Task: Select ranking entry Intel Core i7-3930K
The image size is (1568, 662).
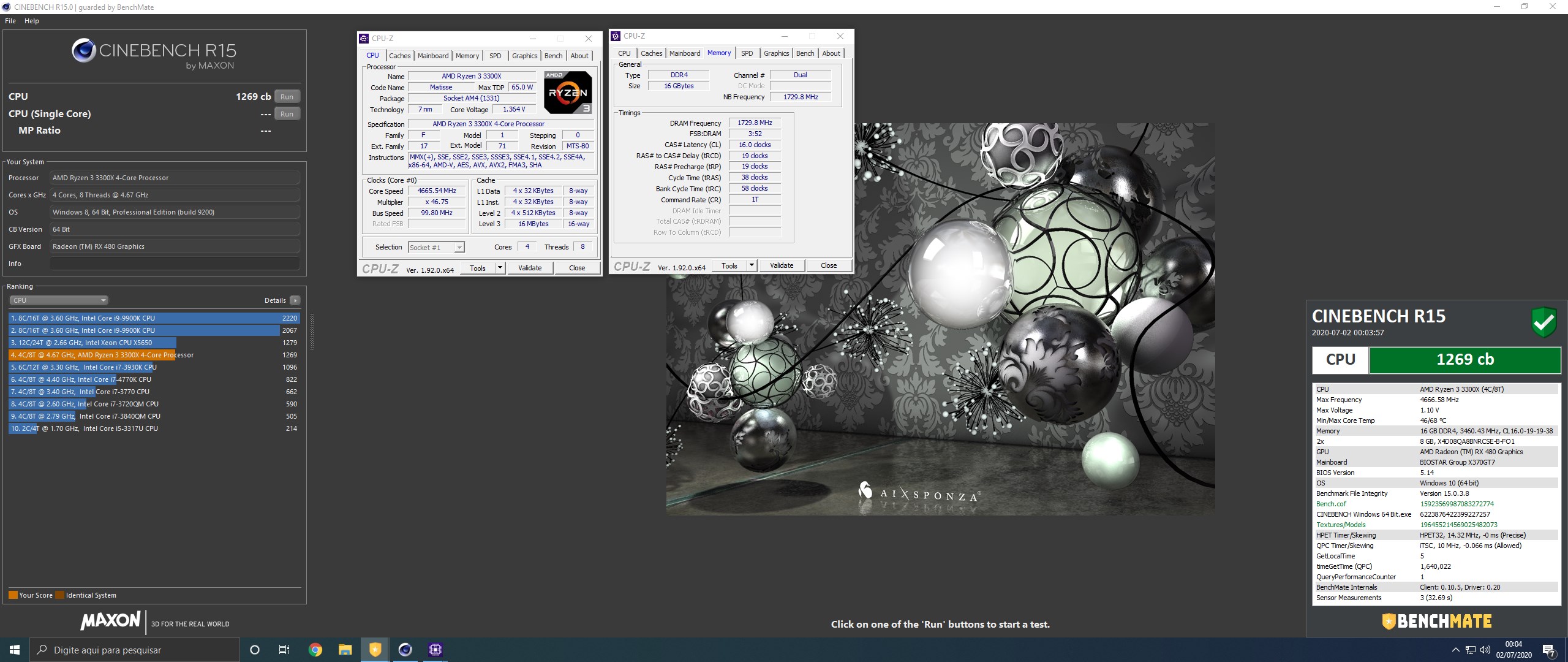Action: tap(154, 367)
